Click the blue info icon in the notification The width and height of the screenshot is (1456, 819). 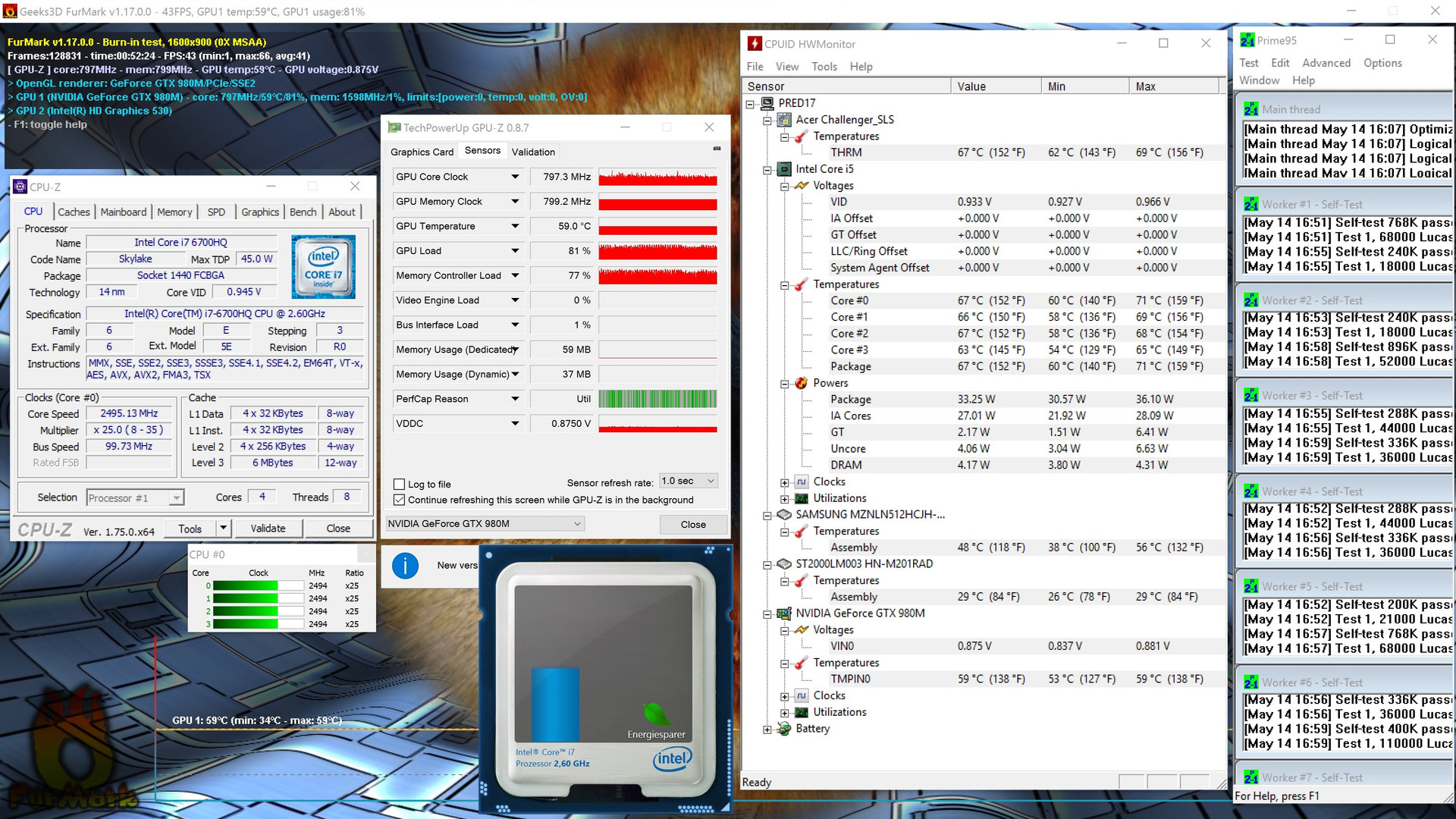pyautogui.click(x=406, y=566)
